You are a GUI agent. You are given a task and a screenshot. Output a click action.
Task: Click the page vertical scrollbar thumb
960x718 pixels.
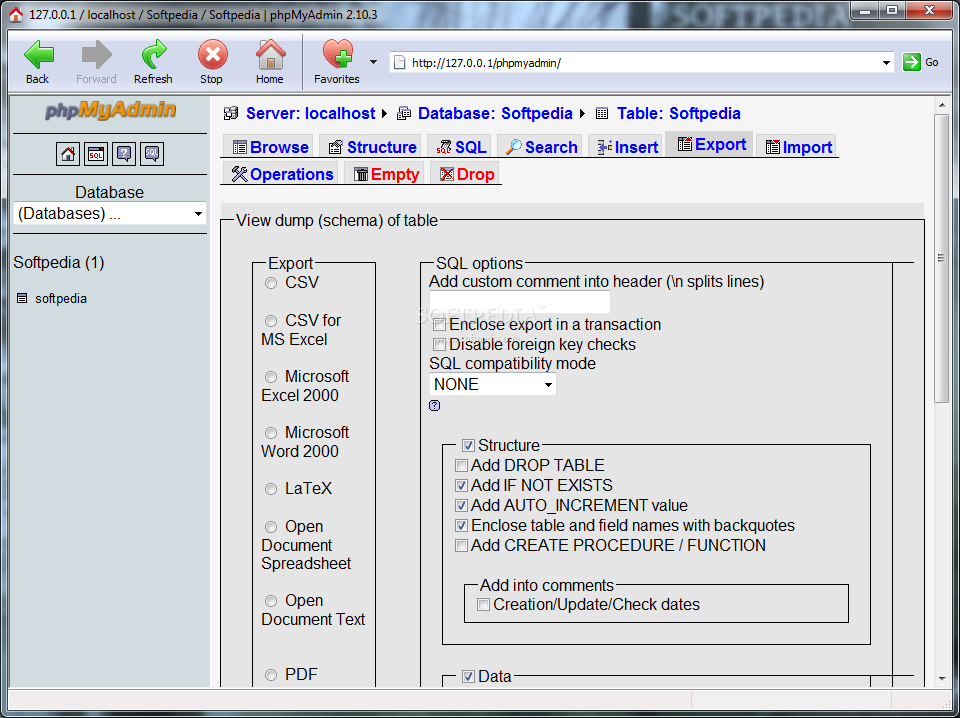(x=941, y=258)
